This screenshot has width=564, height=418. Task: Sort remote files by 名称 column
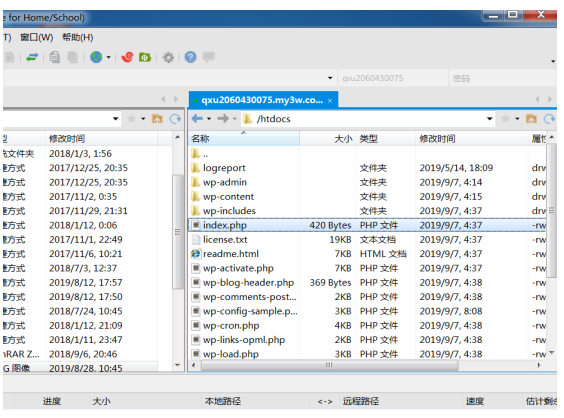tap(244, 138)
